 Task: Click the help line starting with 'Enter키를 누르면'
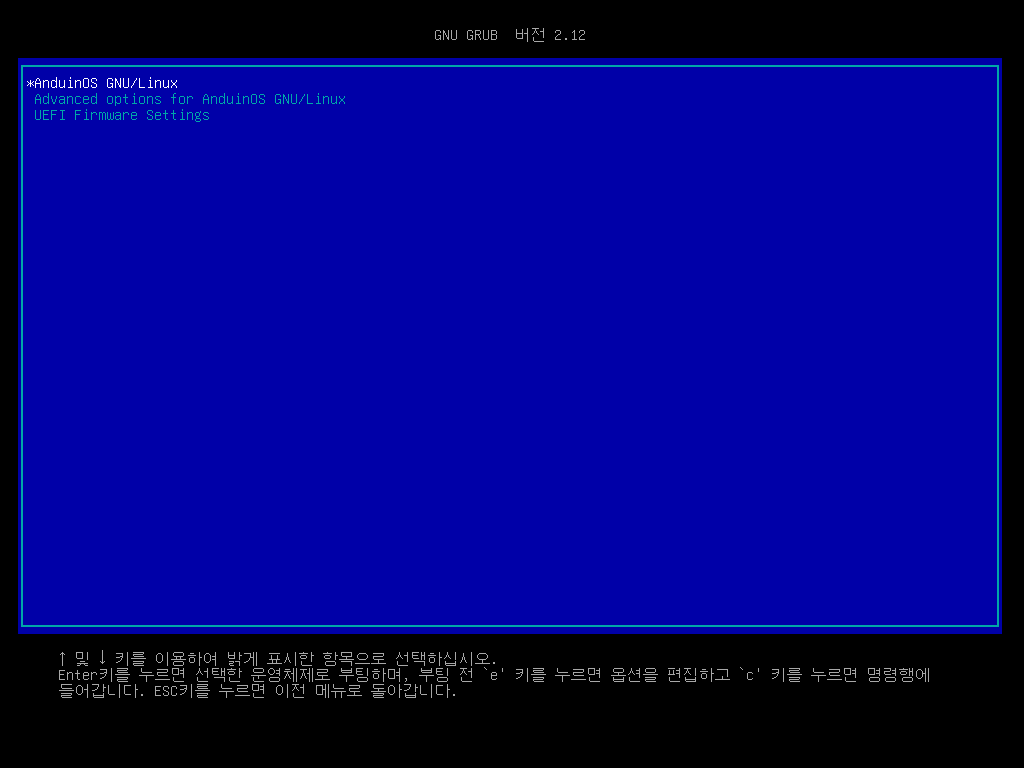(494, 675)
